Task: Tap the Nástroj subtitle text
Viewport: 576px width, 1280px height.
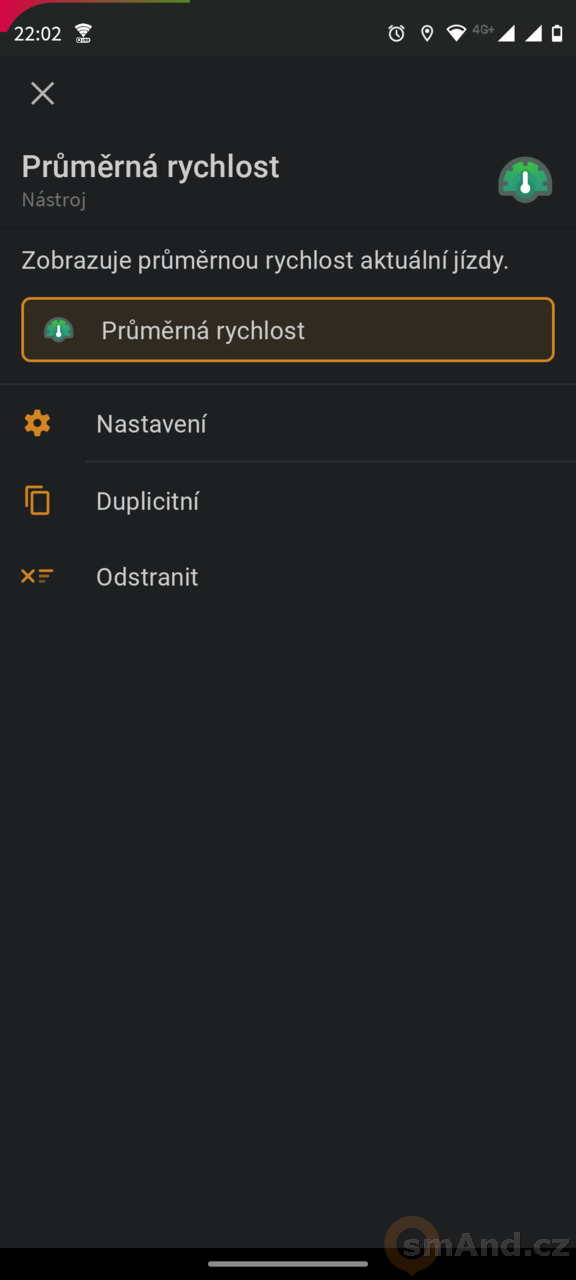Action: (54, 200)
